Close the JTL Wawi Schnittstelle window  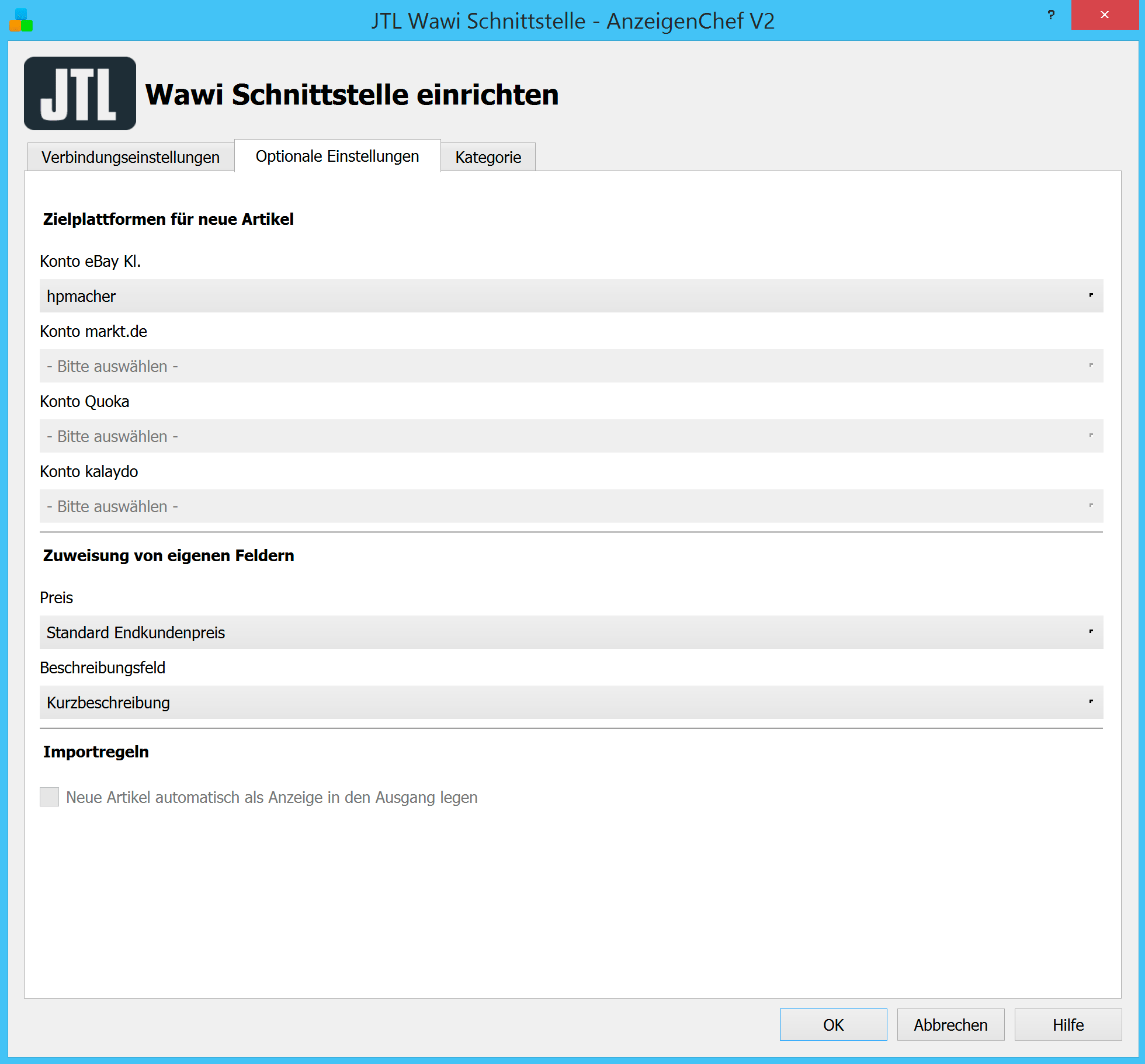click(1104, 15)
